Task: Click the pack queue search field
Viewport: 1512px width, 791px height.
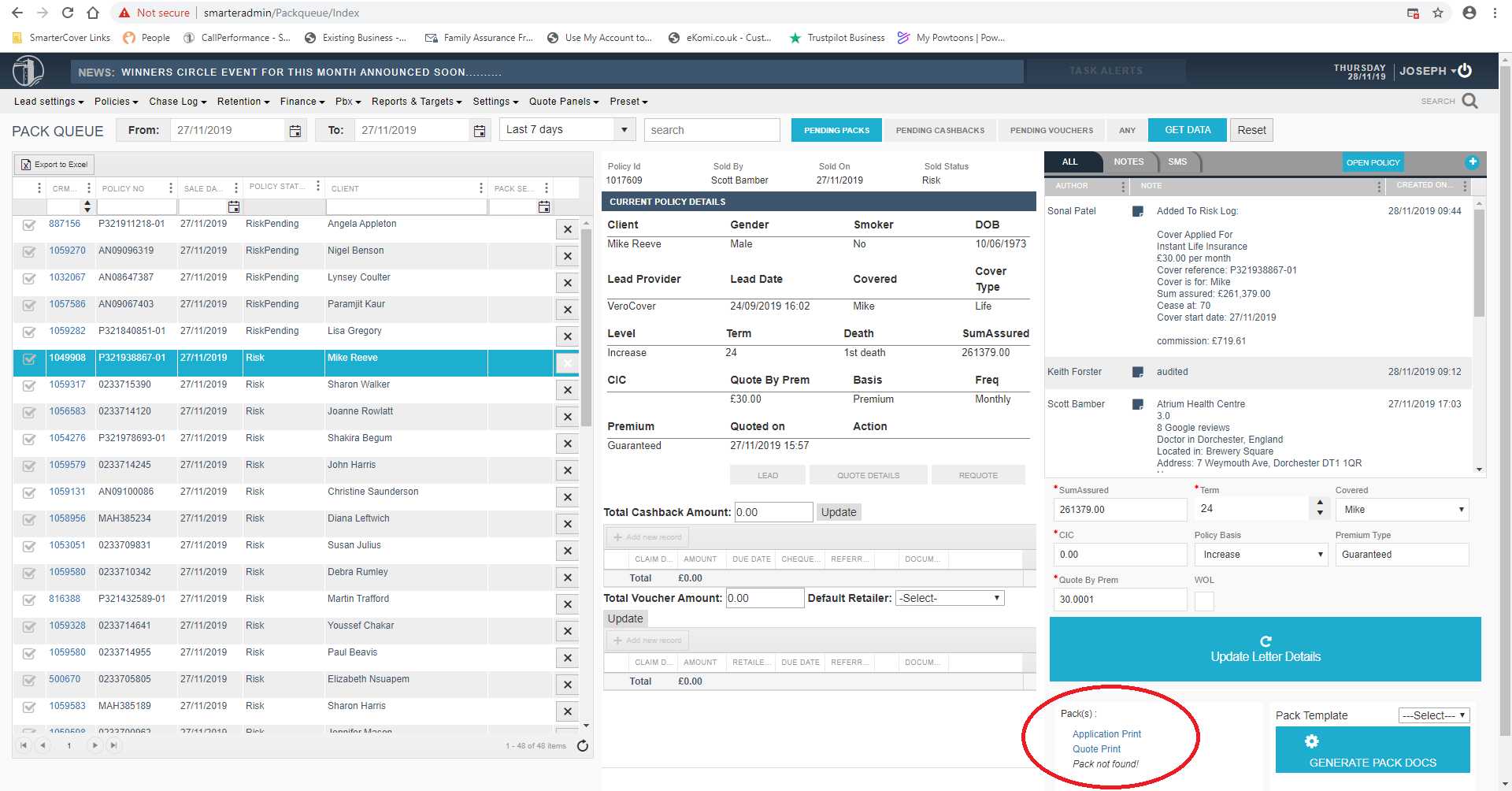Action: click(711, 130)
